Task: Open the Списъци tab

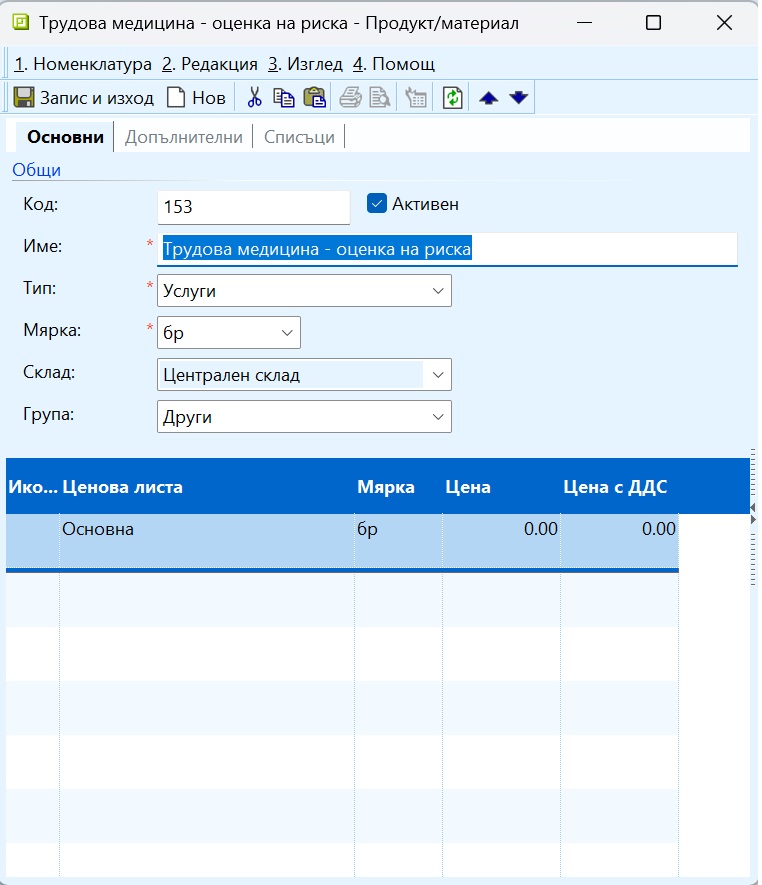Action: point(299,137)
